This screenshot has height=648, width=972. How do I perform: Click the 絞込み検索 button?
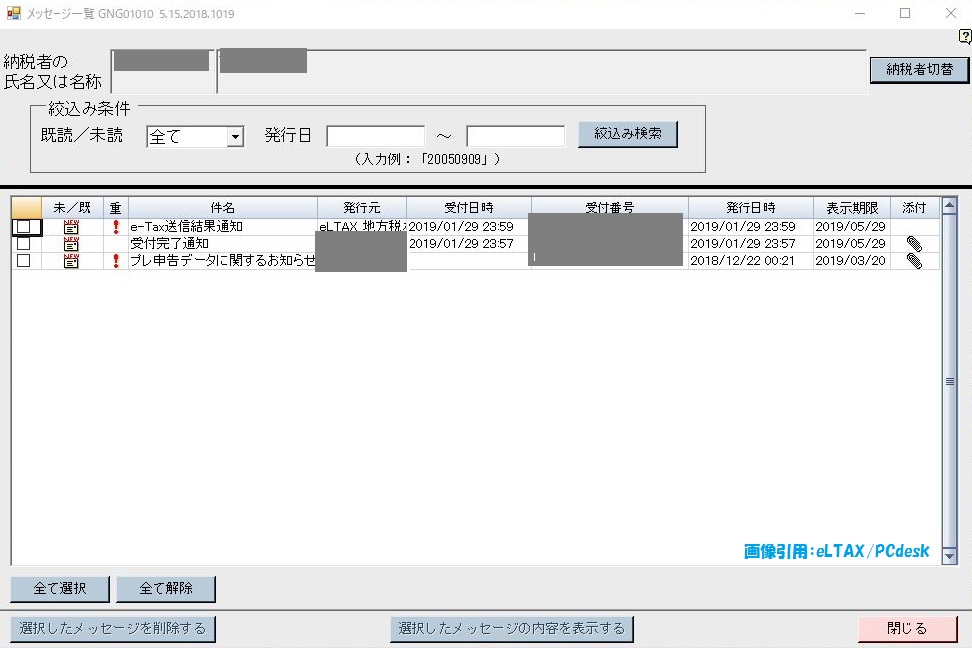[627, 134]
